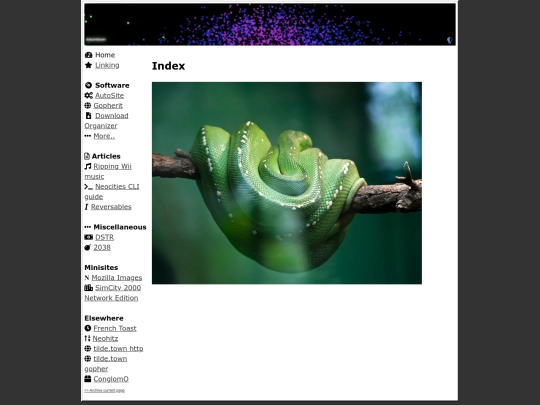This screenshot has height=405, width=540.
Task: Click the ellipsis icon beside Miscellaneous heading
Action: [x=88, y=227]
